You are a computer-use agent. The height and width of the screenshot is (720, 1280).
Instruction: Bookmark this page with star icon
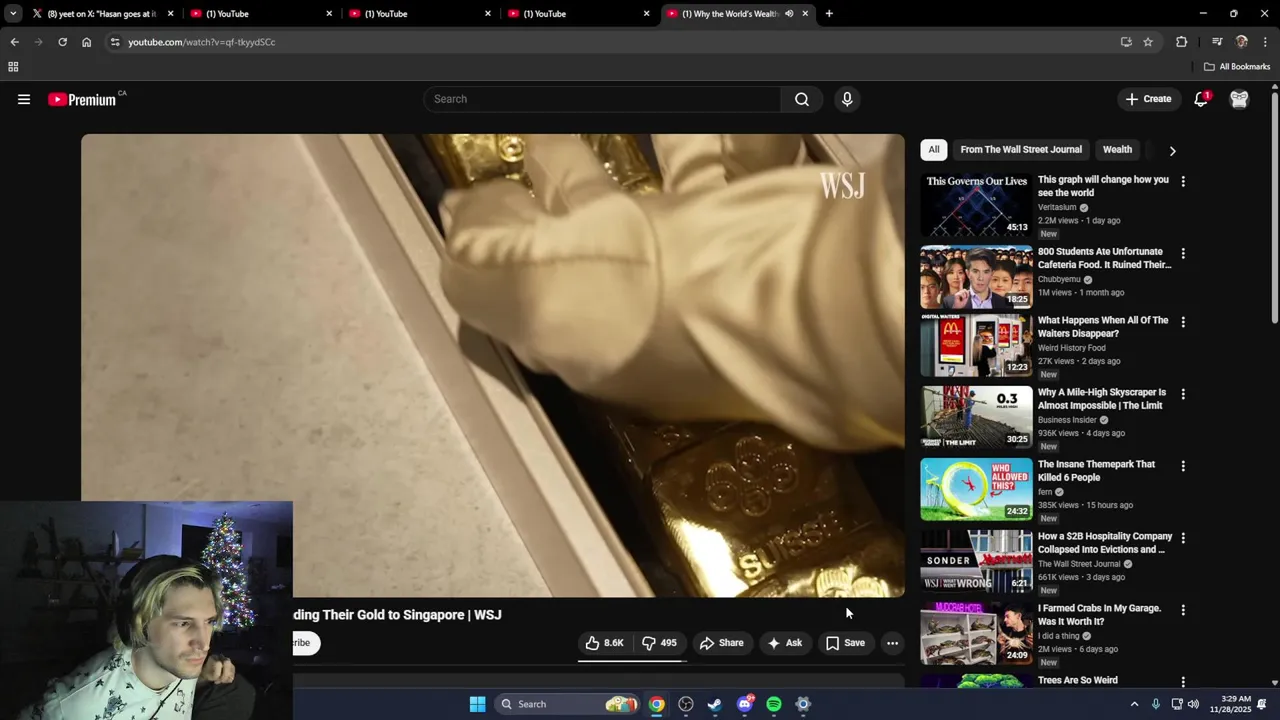point(1148,42)
